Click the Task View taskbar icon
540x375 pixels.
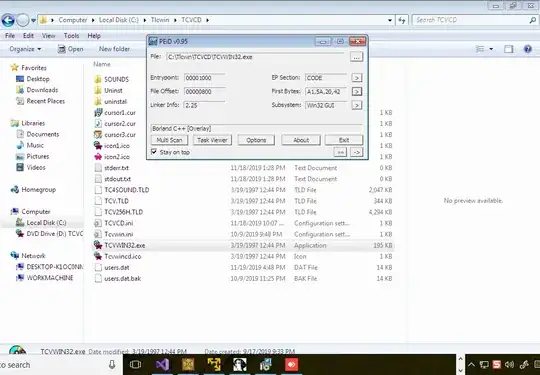tap(135, 365)
